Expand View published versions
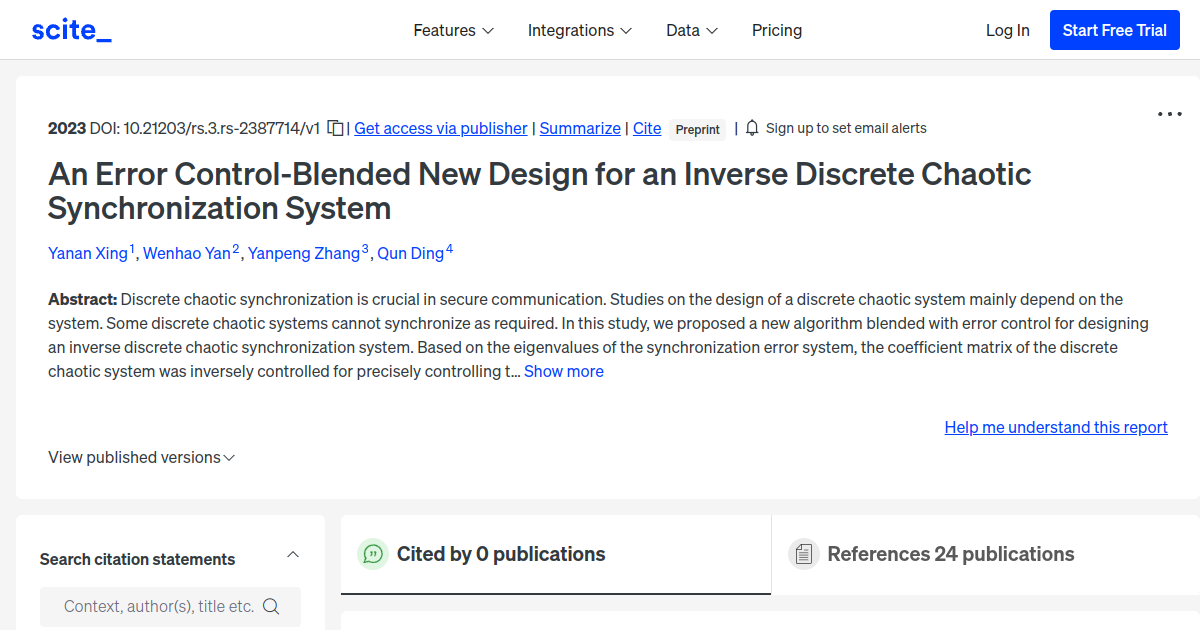 [142, 457]
